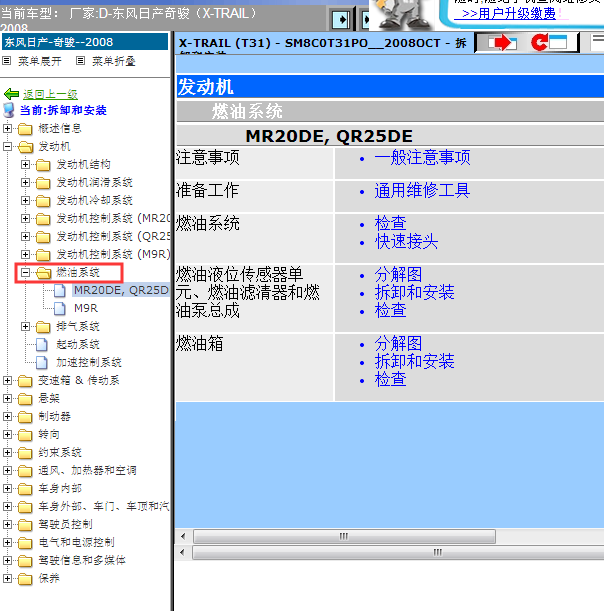Select 驾驶信息和多媒体 tree item
The width and height of the screenshot is (604, 611).
tap(82, 560)
